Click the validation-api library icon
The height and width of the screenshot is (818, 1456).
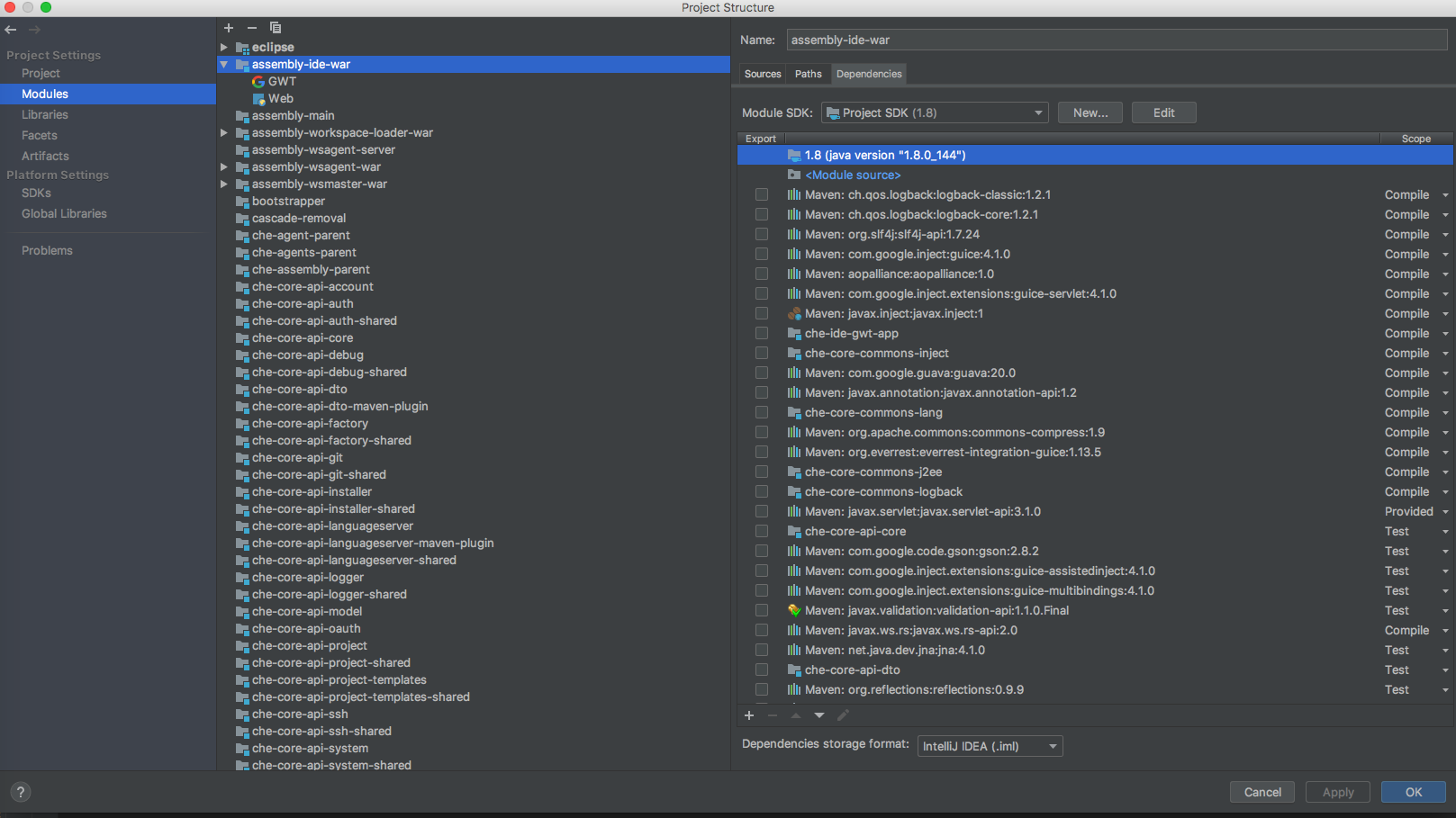[794, 611]
